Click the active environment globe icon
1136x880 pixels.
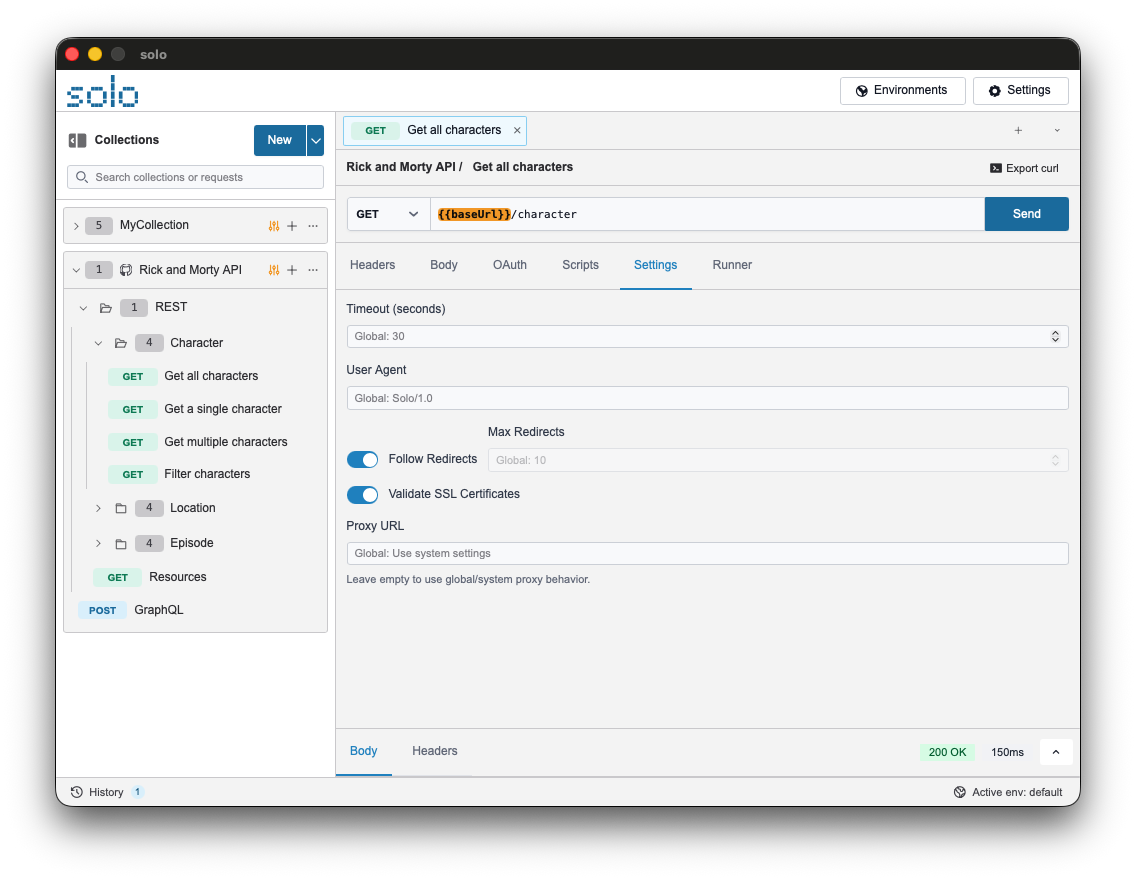pyautogui.click(x=960, y=792)
